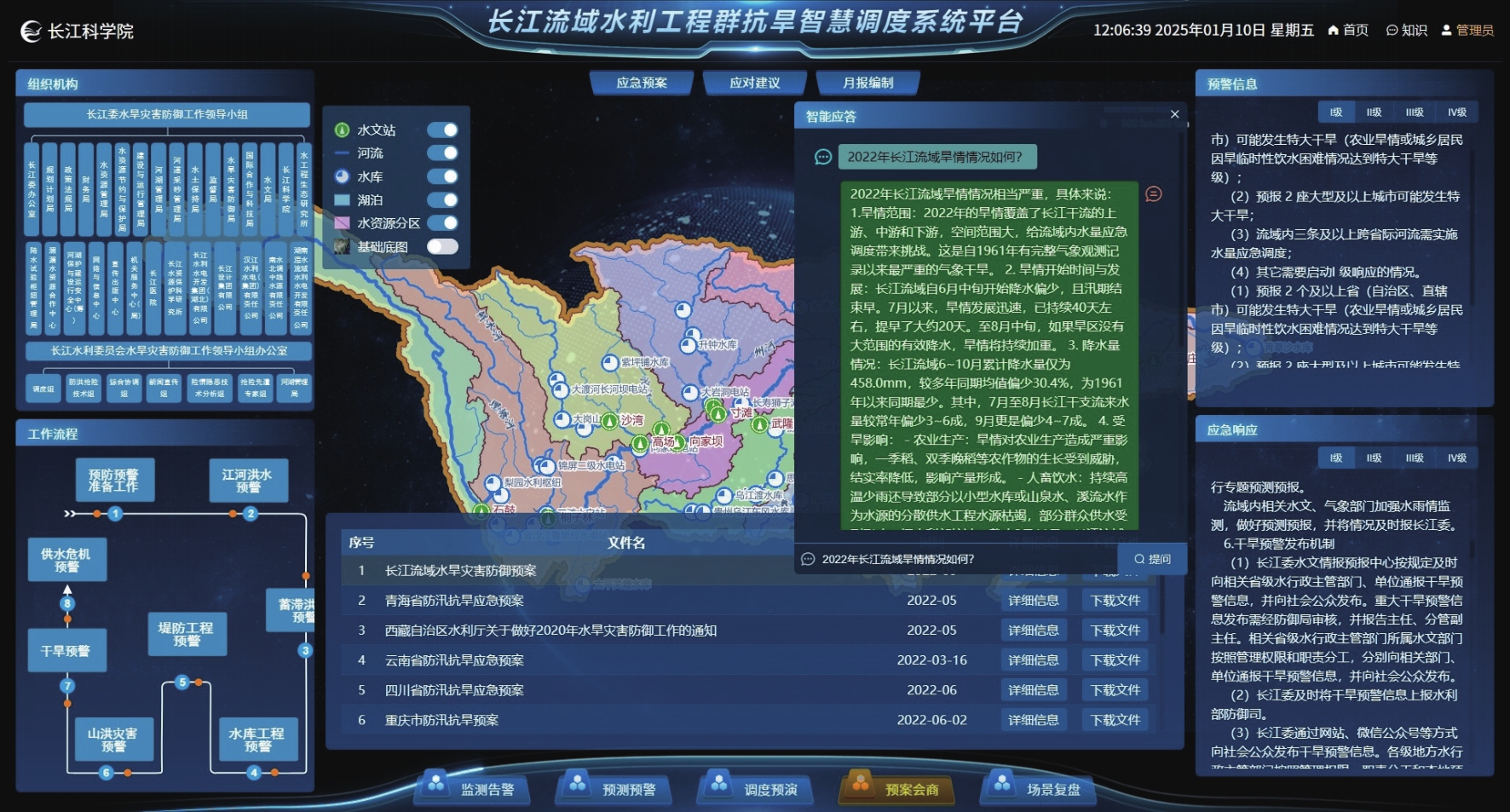Select the IV级 tab in 预警信息
This screenshot has height=812, width=1510.
1456,112
